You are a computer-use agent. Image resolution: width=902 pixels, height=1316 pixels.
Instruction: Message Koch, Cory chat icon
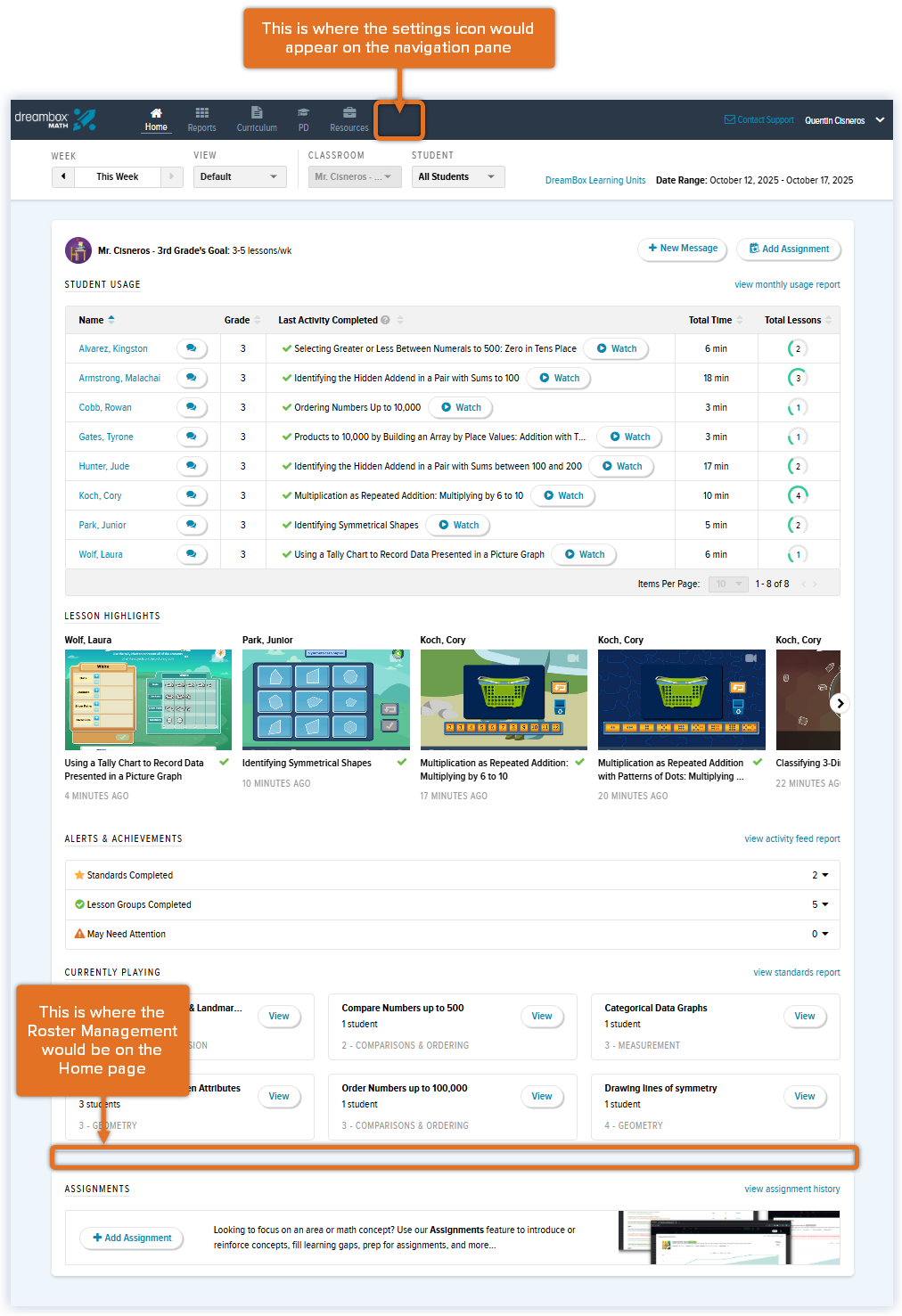pyautogui.click(x=192, y=495)
